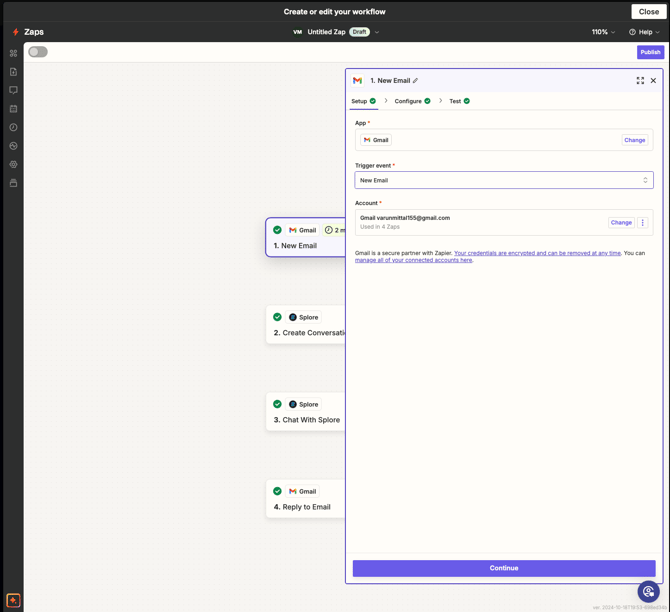Open the calendar icon in sidebar
Image resolution: width=670 pixels, height=612 pixels.
pyautogui.click(x=14, y=109)
